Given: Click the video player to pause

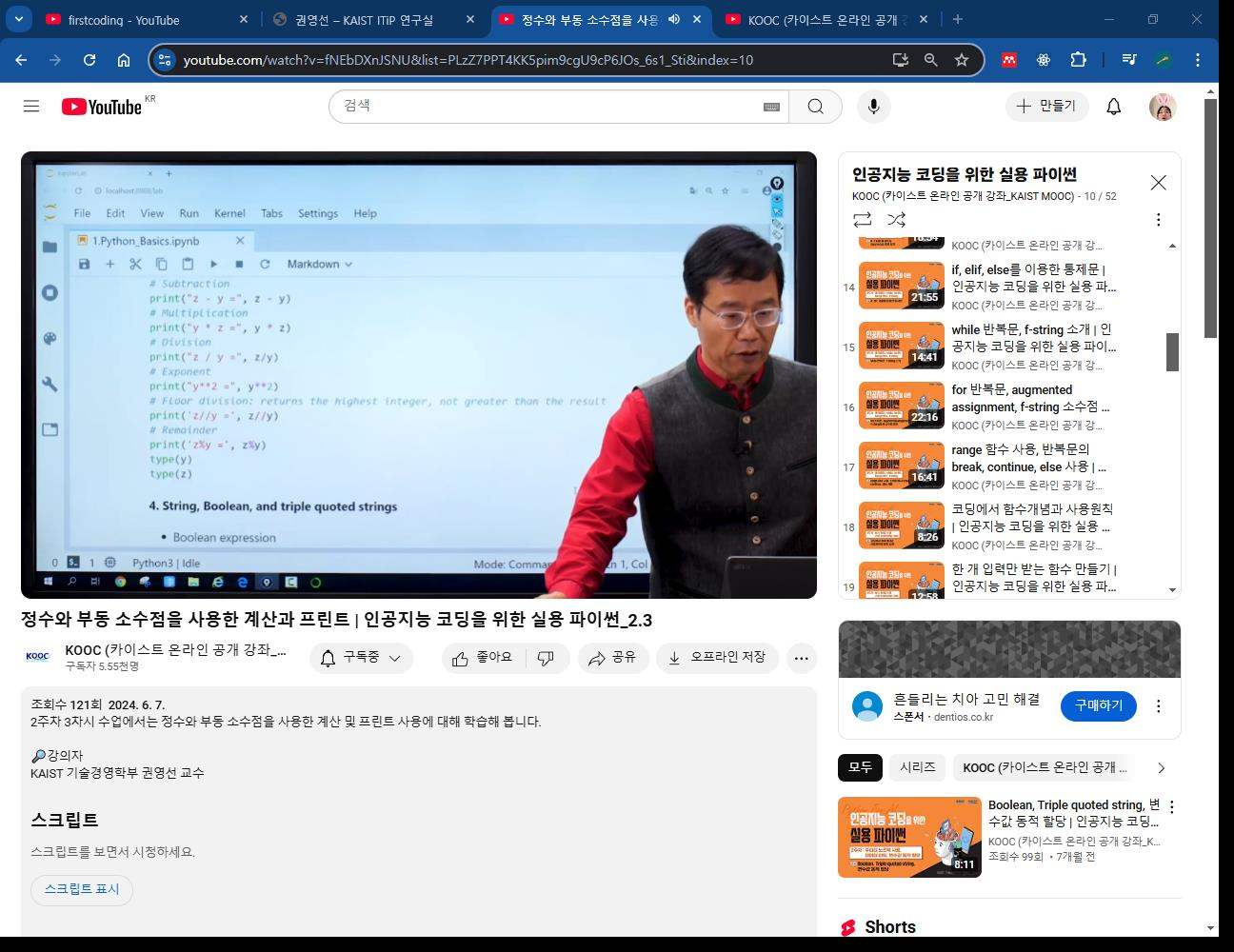Looking at the screenshot, I should [419, 375].
